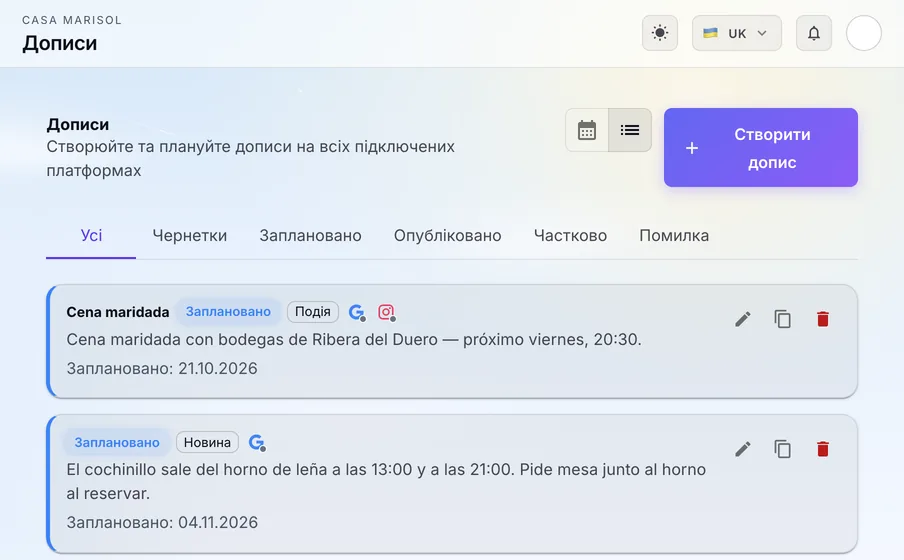This screenshot has height=560, width=904.
Task: Click the Ribera del Duero post description
Action: [x=354, y=339]
